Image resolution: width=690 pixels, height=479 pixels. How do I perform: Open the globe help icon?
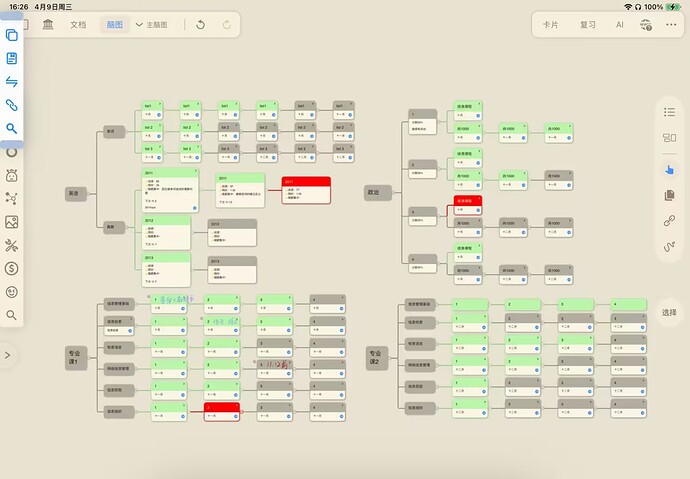(x=646, y=25)
